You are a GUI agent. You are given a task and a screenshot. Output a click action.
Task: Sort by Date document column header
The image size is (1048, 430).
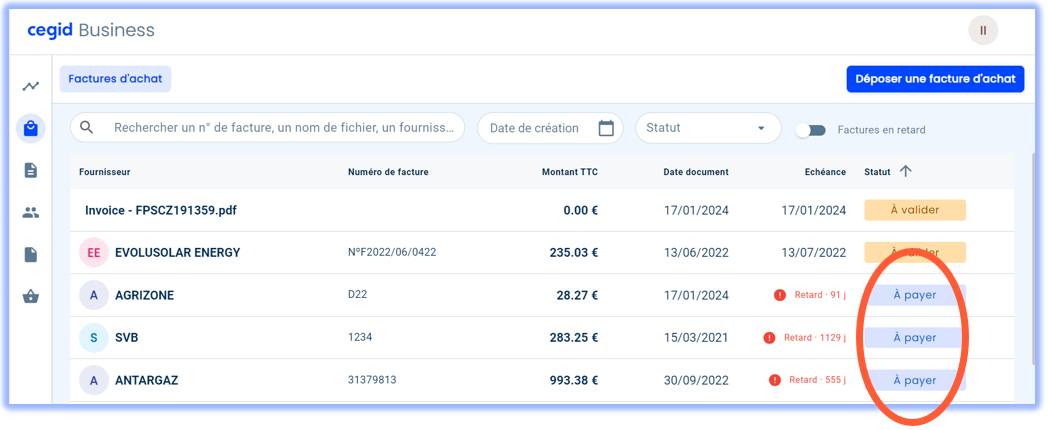tap(696, 172)
